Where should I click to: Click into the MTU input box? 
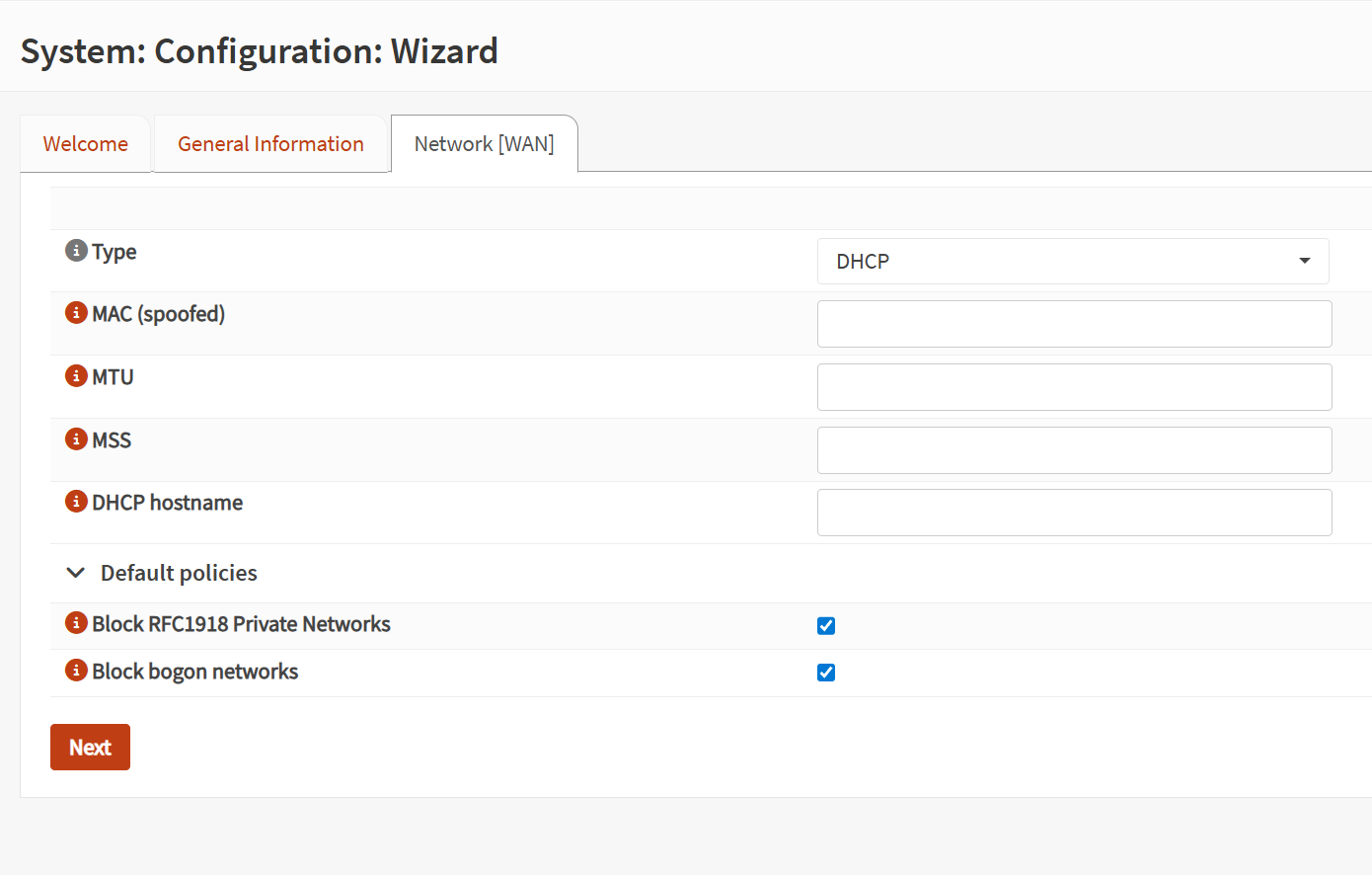(x=1074, y=387)
